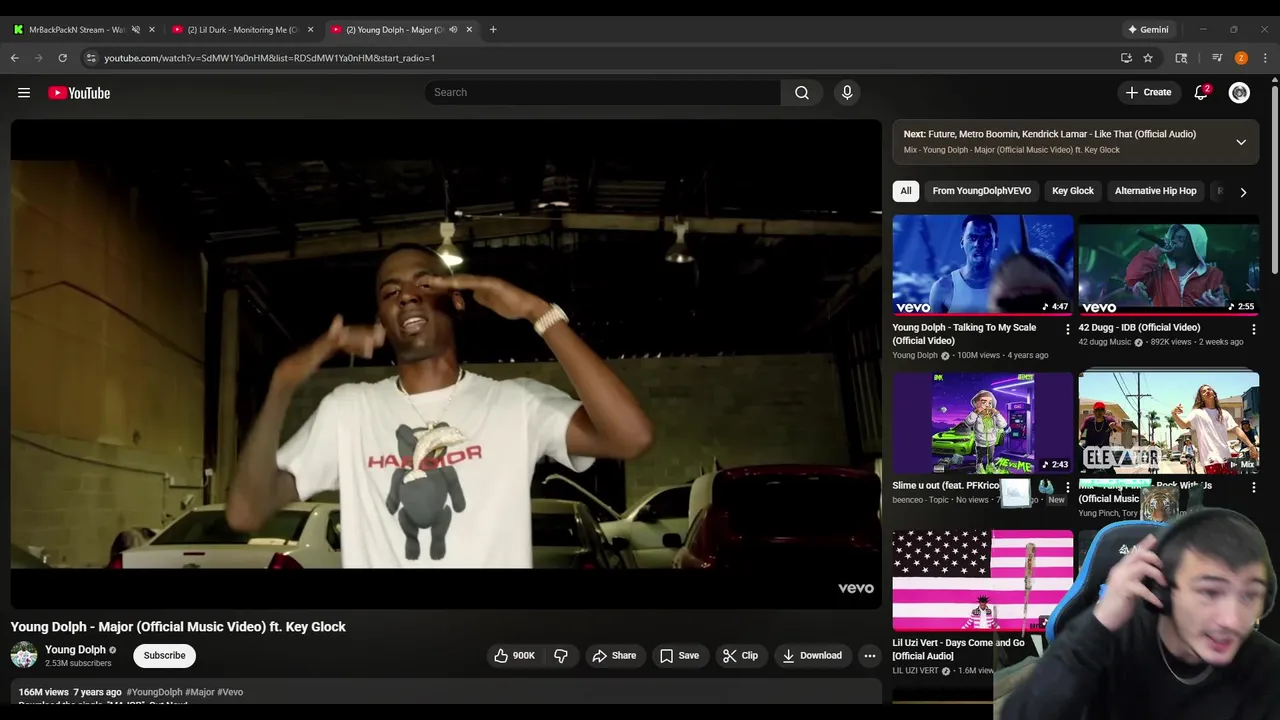This screenshot has height=720, width=1280.
Task: Click the #Major hashtag link
Action: [200, 692]
